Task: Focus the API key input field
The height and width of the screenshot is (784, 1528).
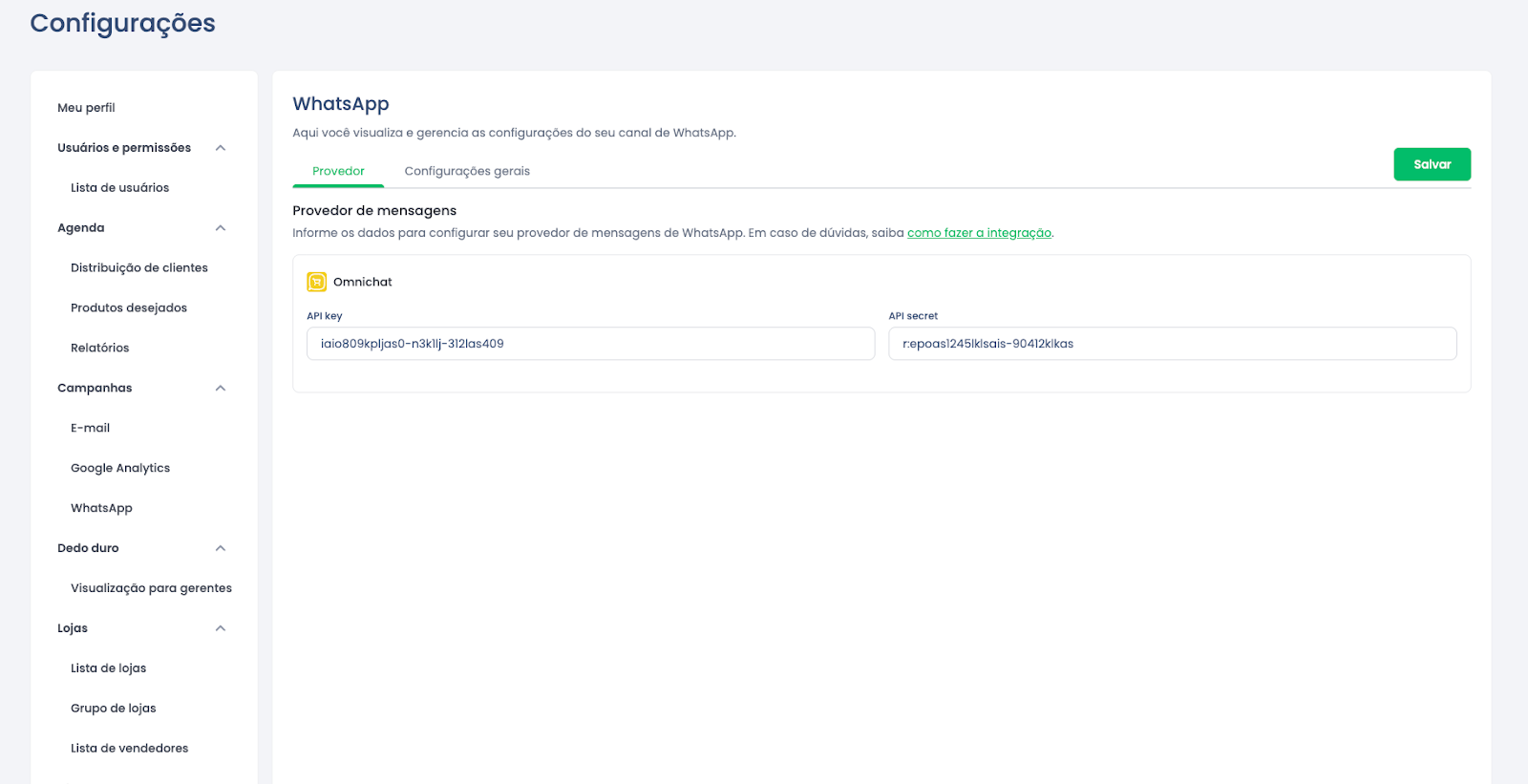Action: (x=590, y=344)
